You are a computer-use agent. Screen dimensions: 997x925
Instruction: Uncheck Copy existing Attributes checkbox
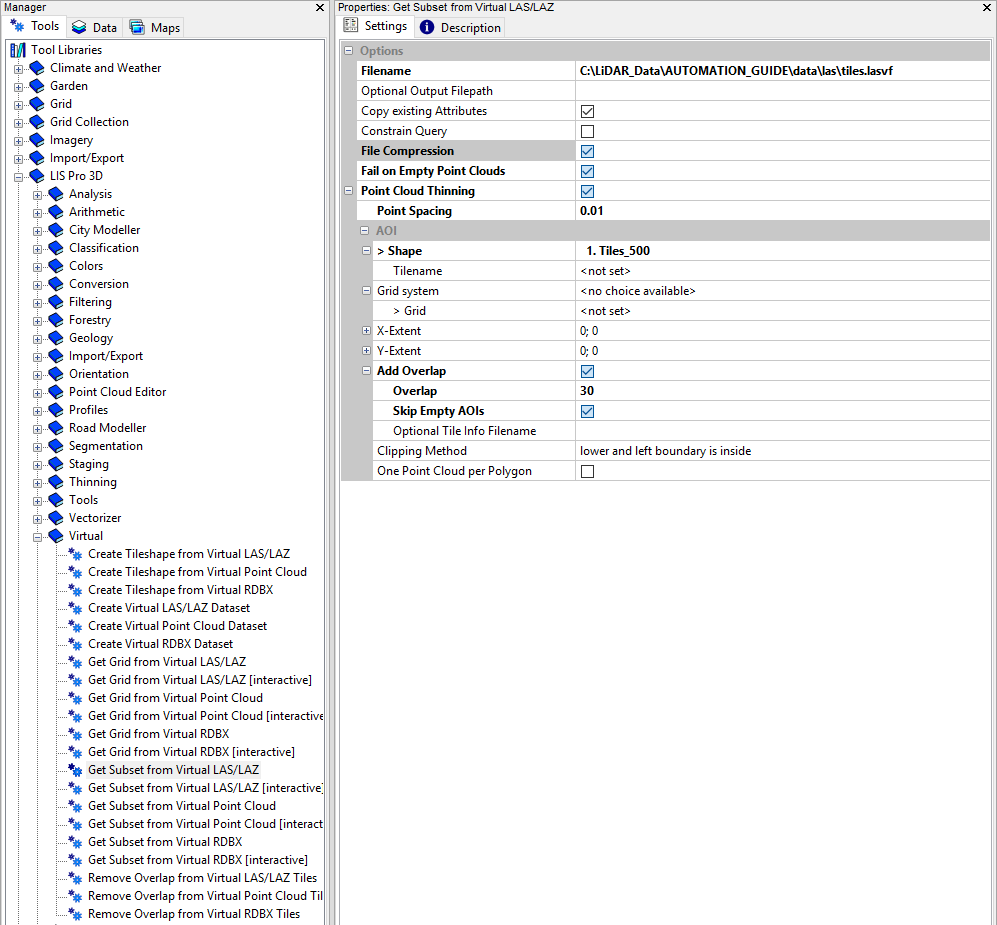(x=588, y=111)
